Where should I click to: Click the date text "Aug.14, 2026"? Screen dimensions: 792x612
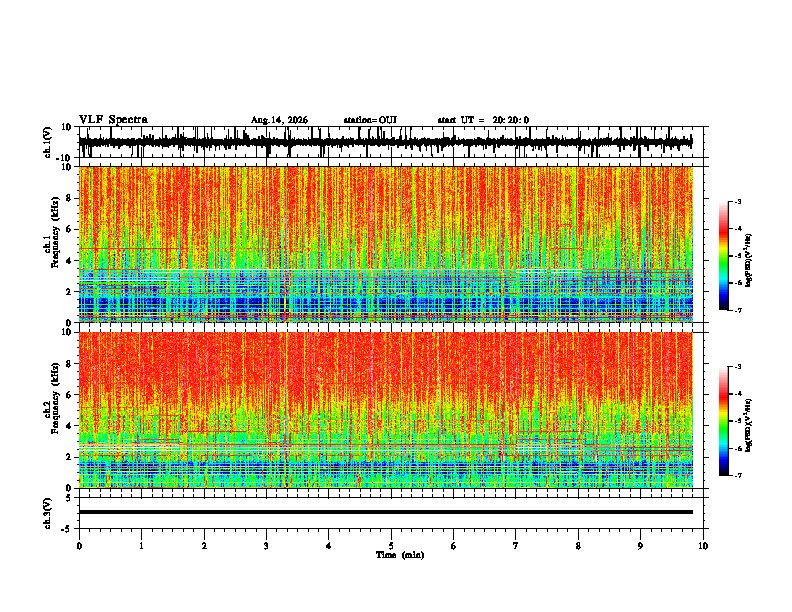[279, 120]
